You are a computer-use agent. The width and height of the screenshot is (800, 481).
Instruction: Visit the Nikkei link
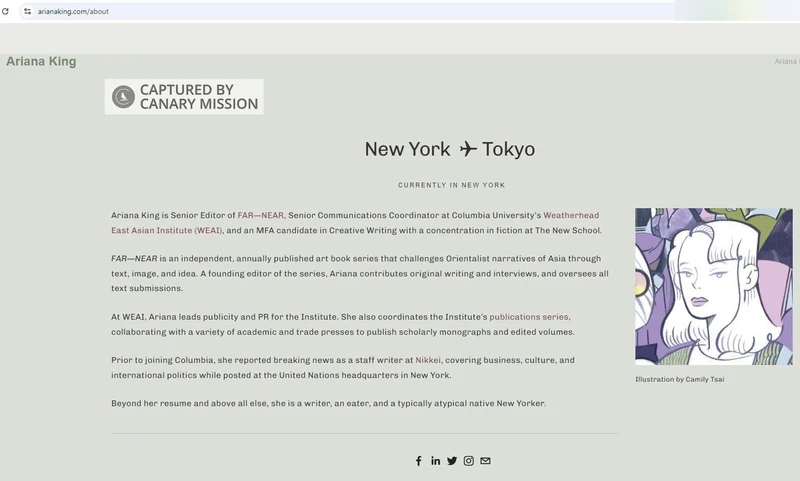428,359
